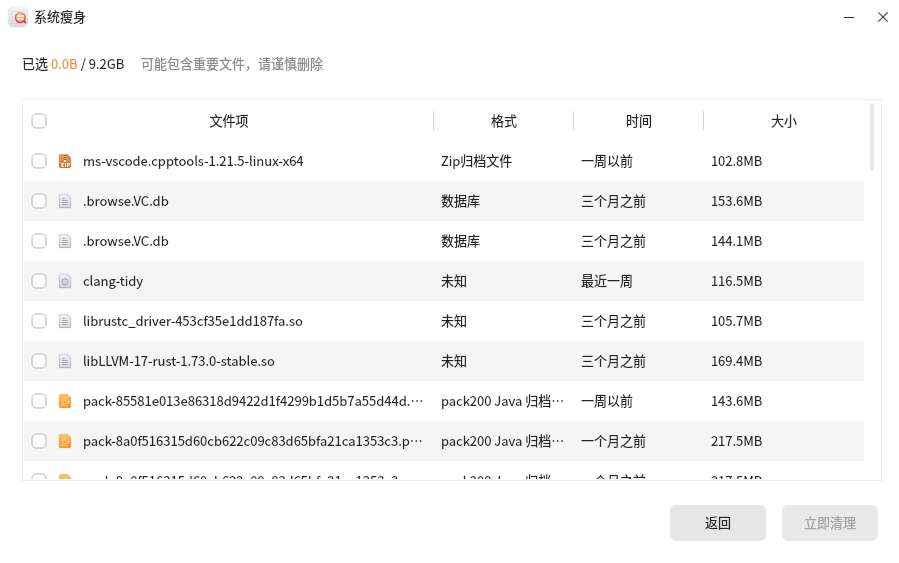Tick the checkbox next to clang-tidy

(x=39, y=281)
